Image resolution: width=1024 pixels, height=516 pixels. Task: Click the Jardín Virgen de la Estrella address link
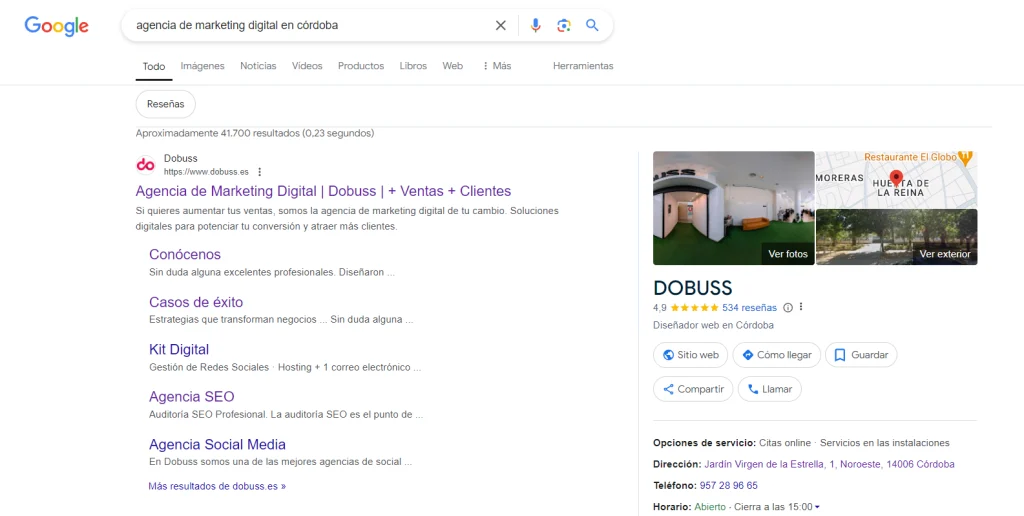829,464
